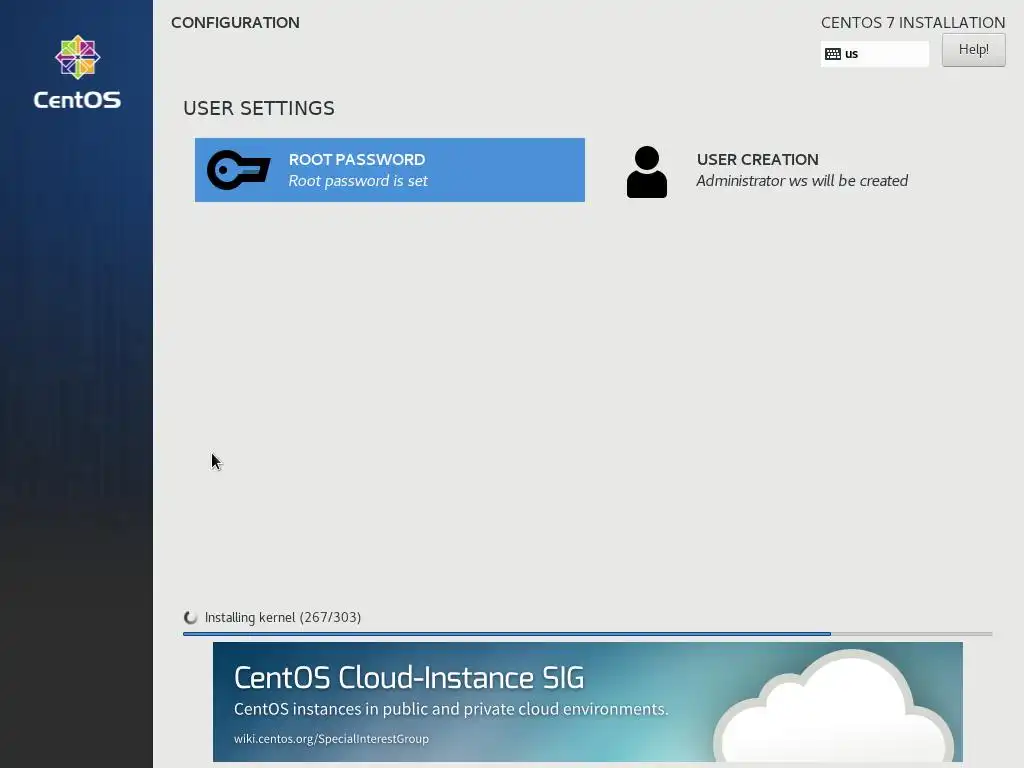Click the USER SETTINGS heading

point(259,108)
